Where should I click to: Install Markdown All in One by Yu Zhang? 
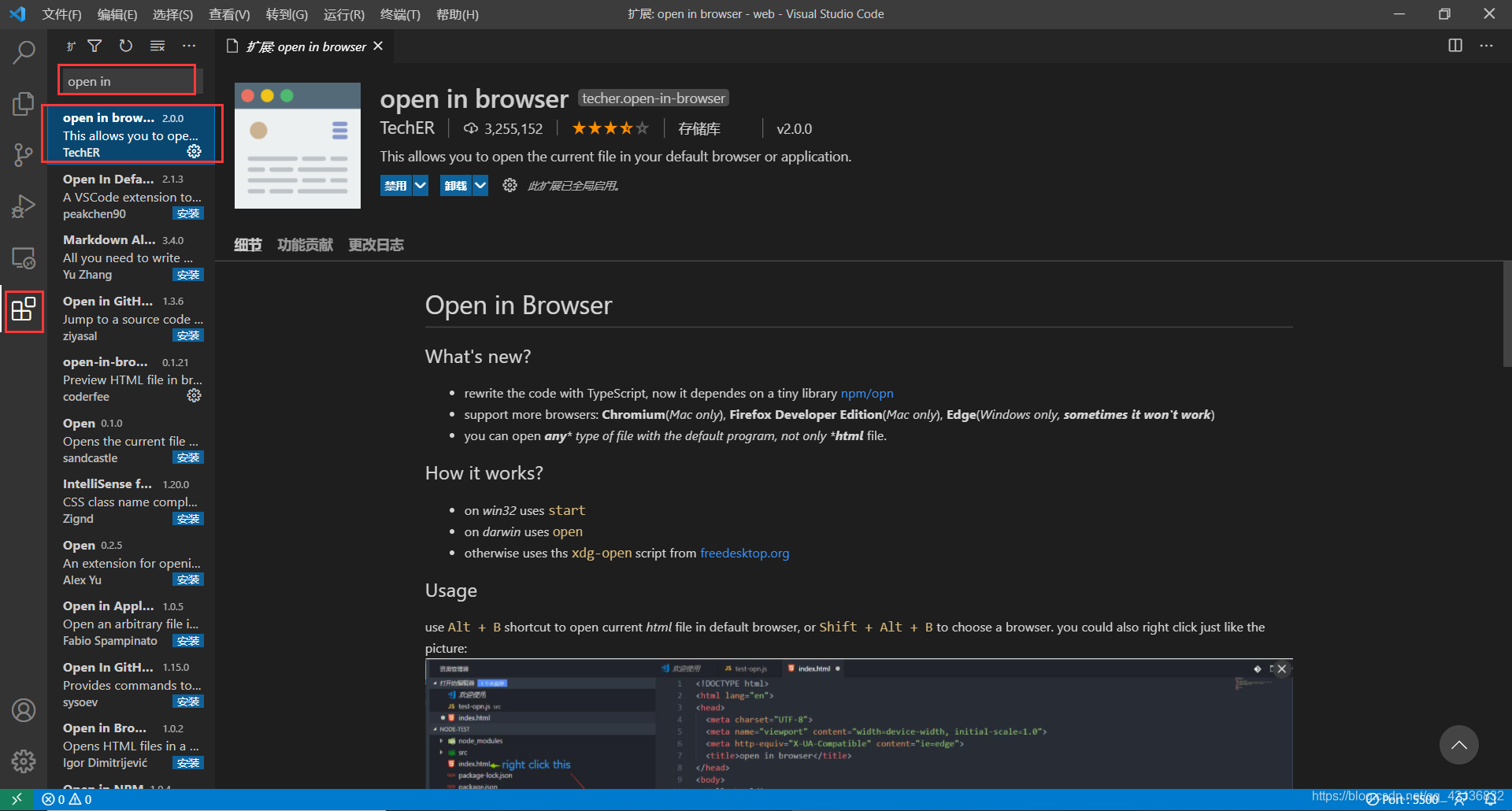(188, 275)
